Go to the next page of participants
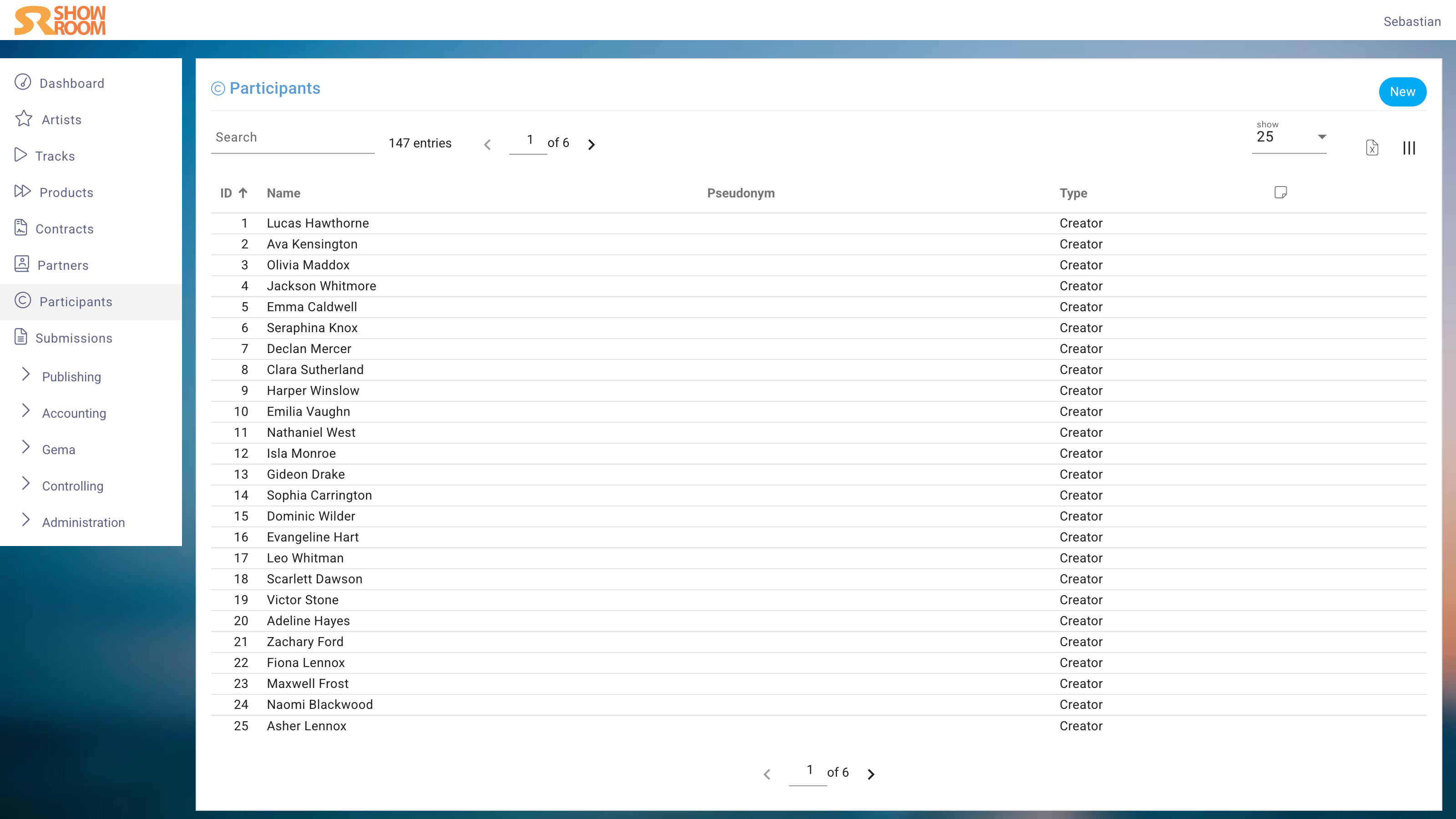 591,145
